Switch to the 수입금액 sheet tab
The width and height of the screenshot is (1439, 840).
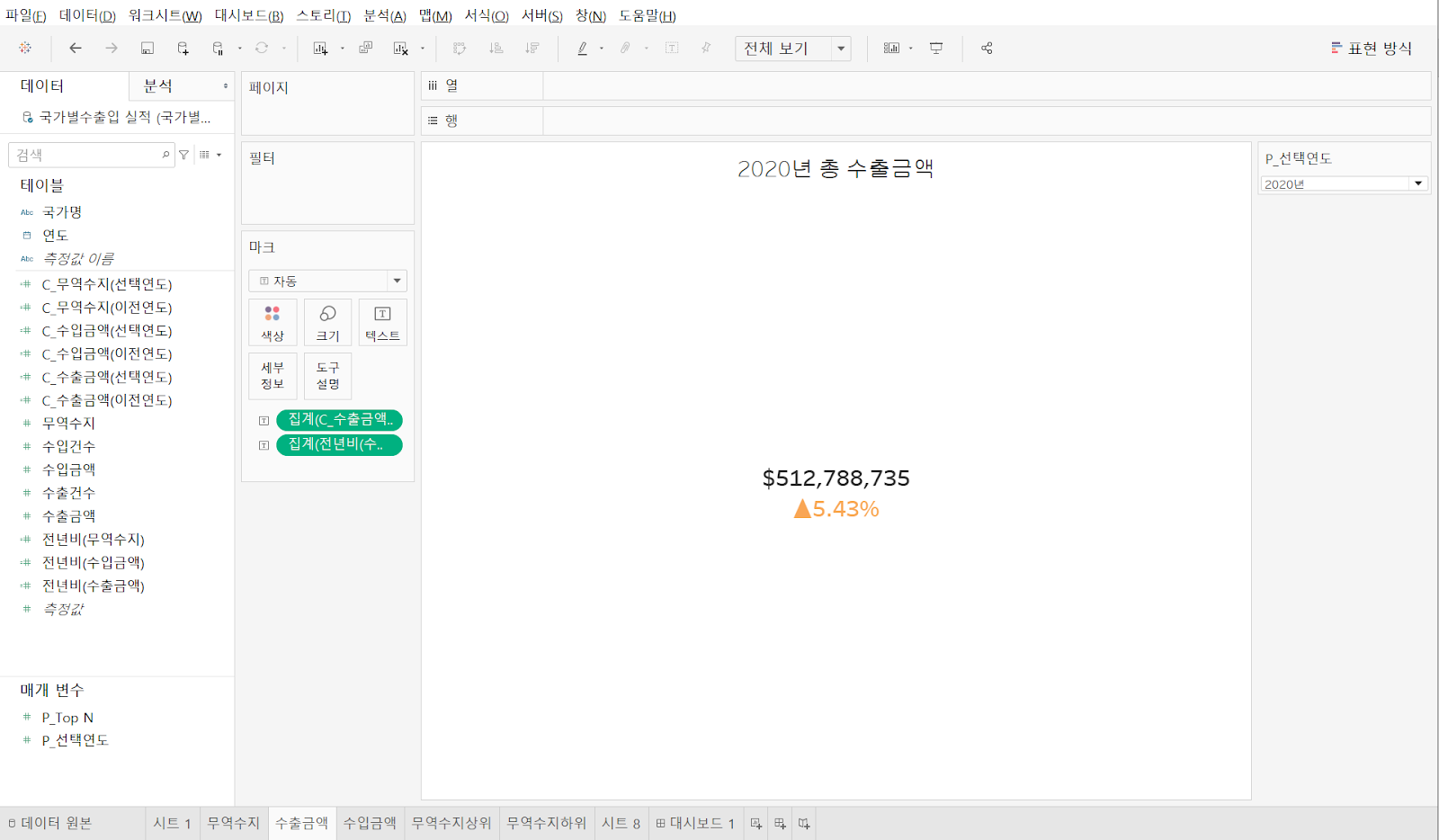pos(370,823)
